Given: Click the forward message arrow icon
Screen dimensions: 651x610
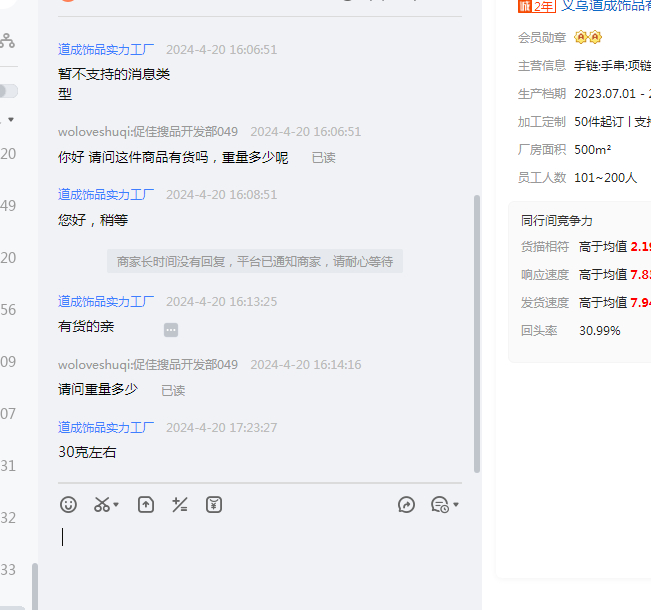Looking at the screenshot, I should [x=406, y=505].
